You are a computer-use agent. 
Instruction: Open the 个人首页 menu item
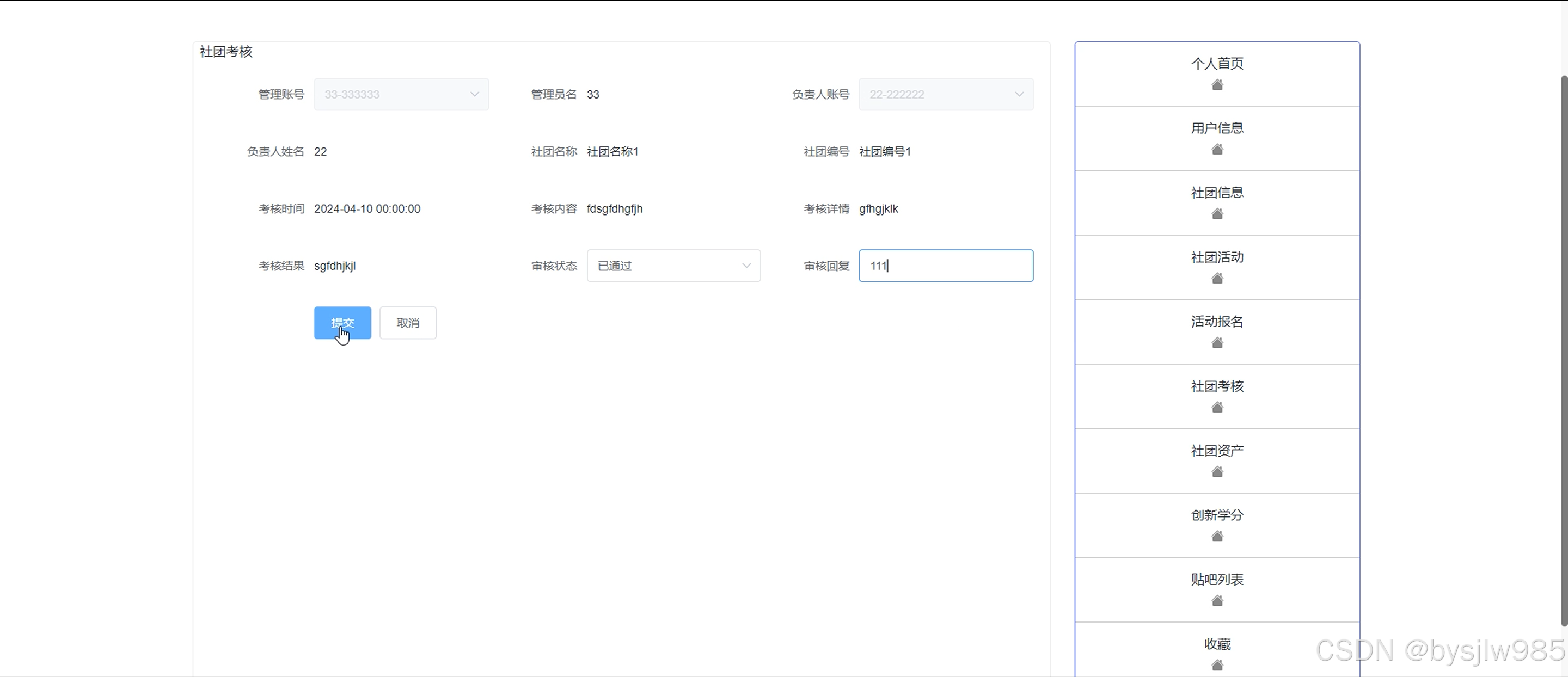[1217, 73]
